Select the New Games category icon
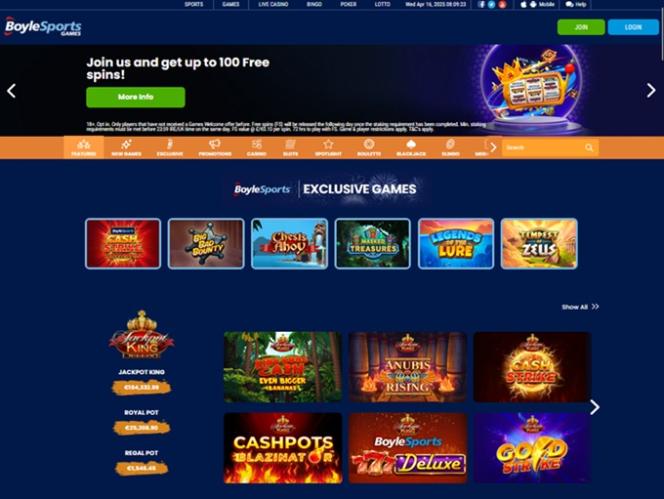Image resolution: width=664 pixels, height=499 pixels. [126, 144]
